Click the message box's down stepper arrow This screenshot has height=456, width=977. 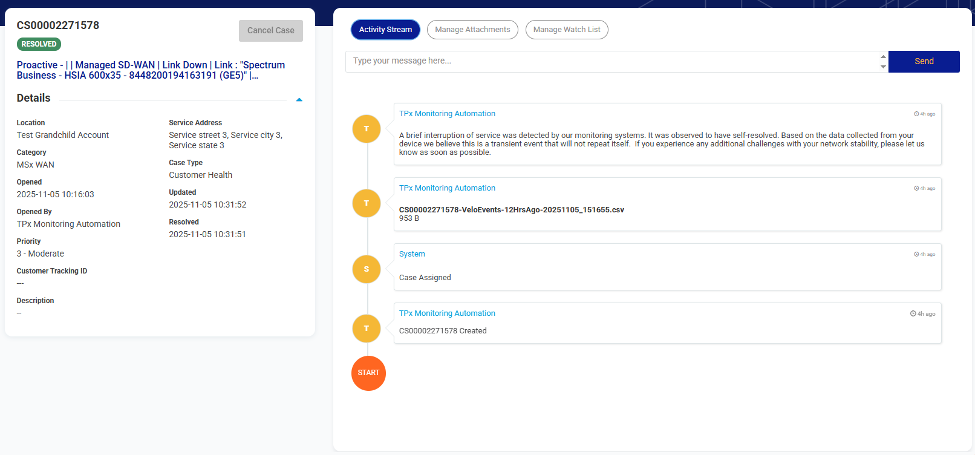pos(883,66)
